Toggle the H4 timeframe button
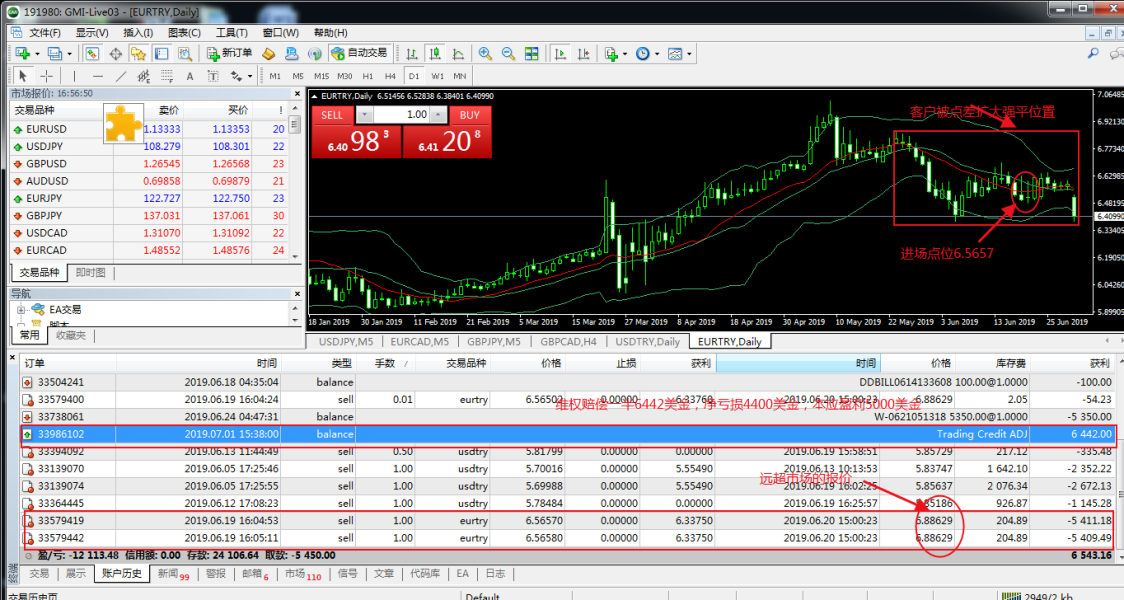 tap(390, 76)
